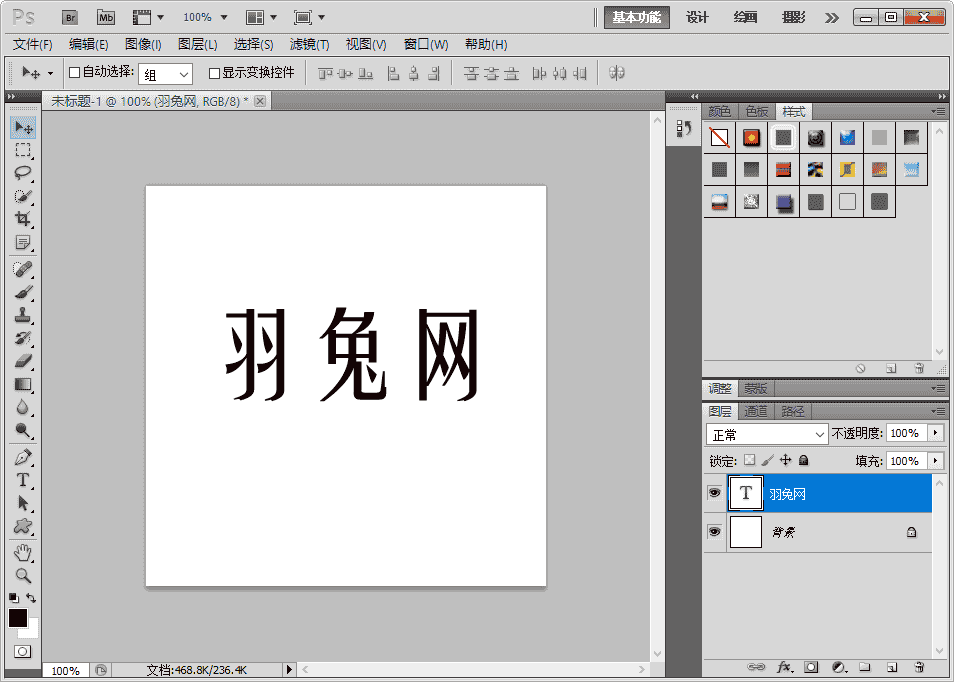This screenshot has width=954, height=682.
Task: Expand the 不透明度 opacity slider arrow
Action: tap(935, 433)
